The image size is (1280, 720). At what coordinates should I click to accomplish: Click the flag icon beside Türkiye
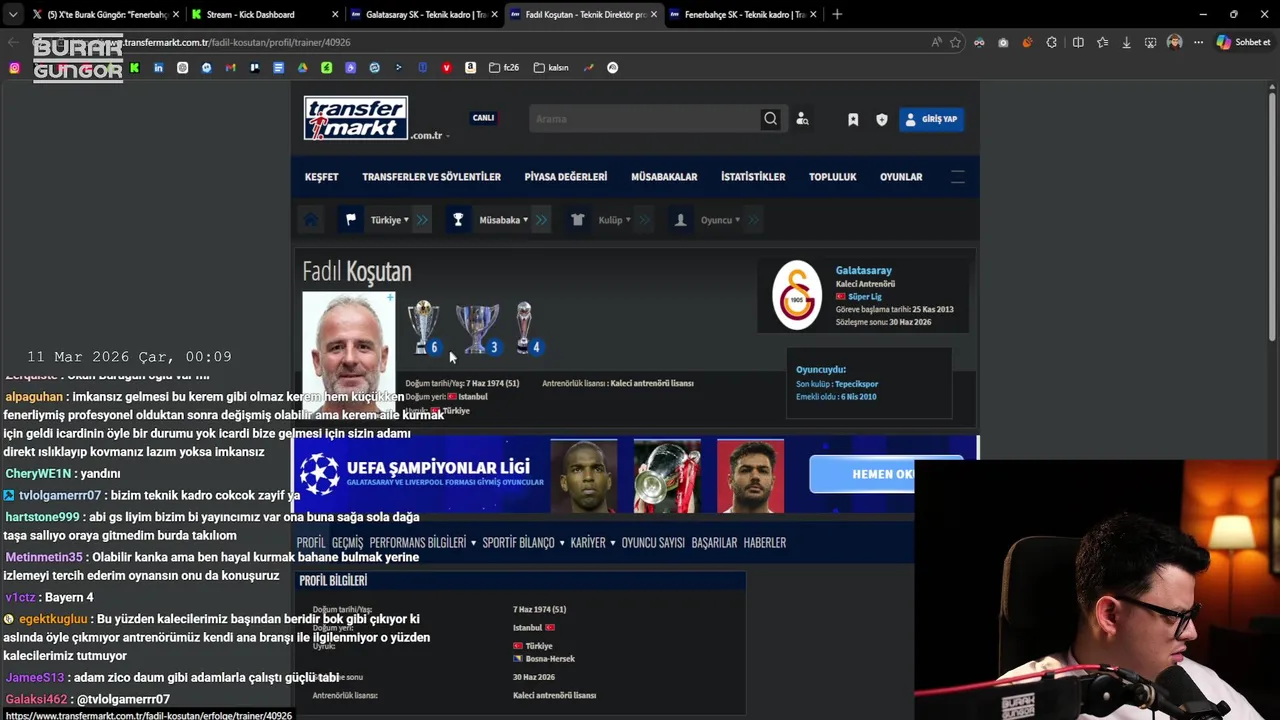click(x=351, y=220)
